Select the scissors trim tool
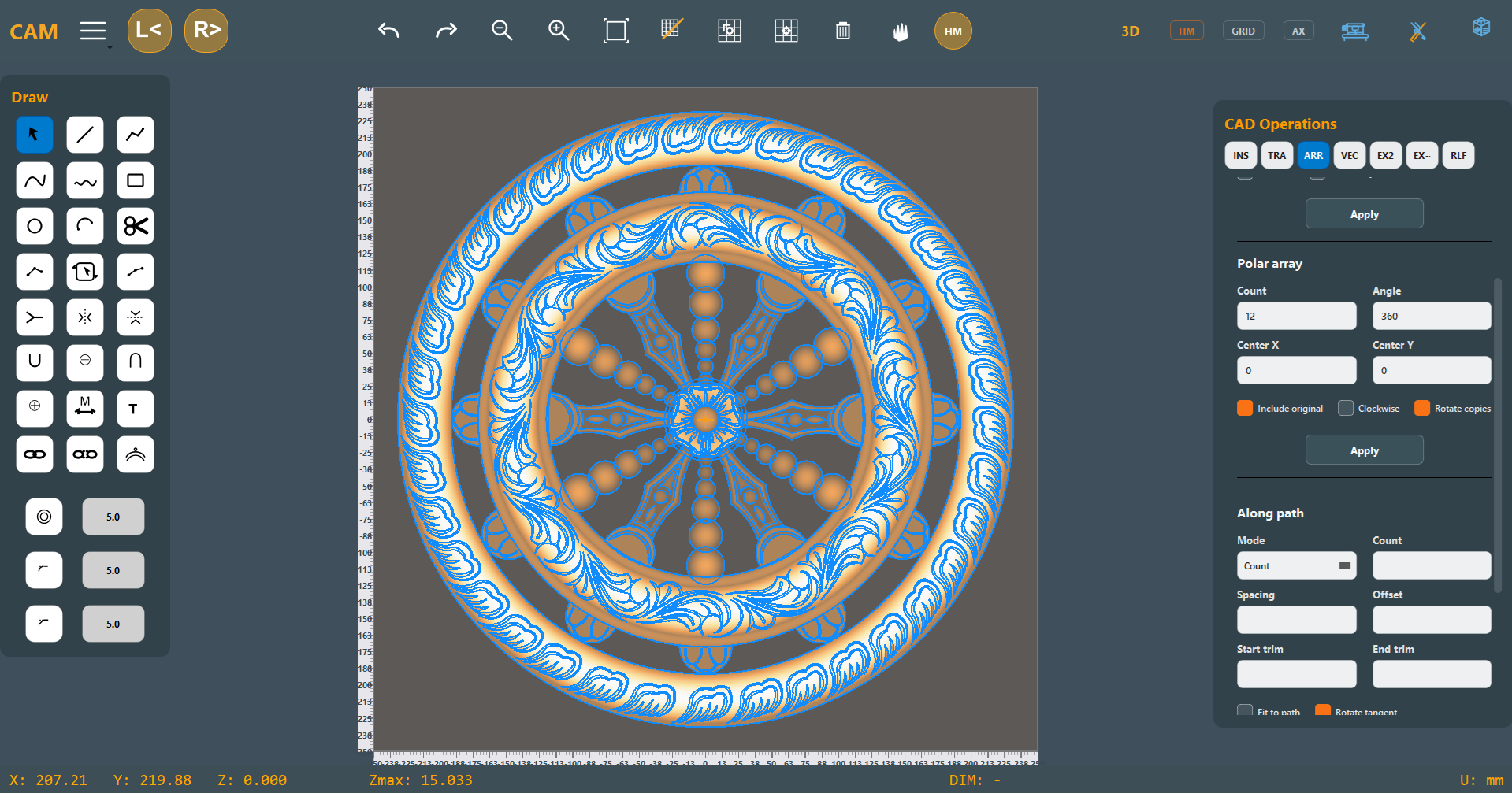The width and height of the screenshot is (1512, 793). pyautogui.click(x=136, y=226)
